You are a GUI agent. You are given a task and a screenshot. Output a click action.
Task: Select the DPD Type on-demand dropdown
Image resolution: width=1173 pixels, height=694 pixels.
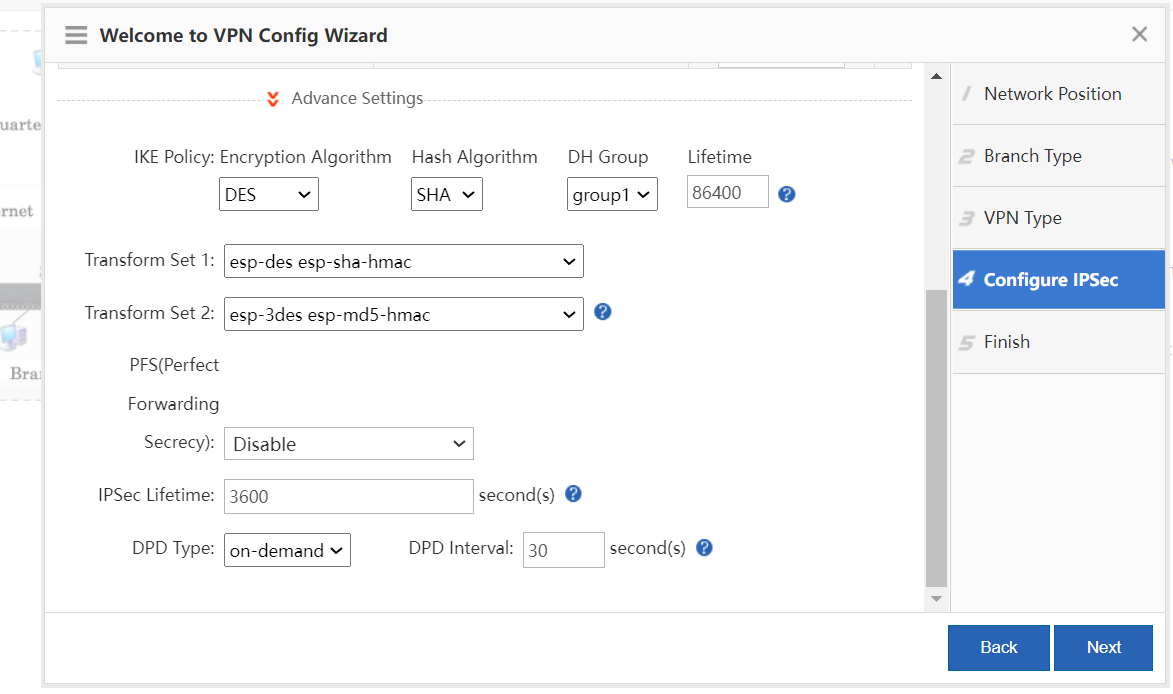287,550
